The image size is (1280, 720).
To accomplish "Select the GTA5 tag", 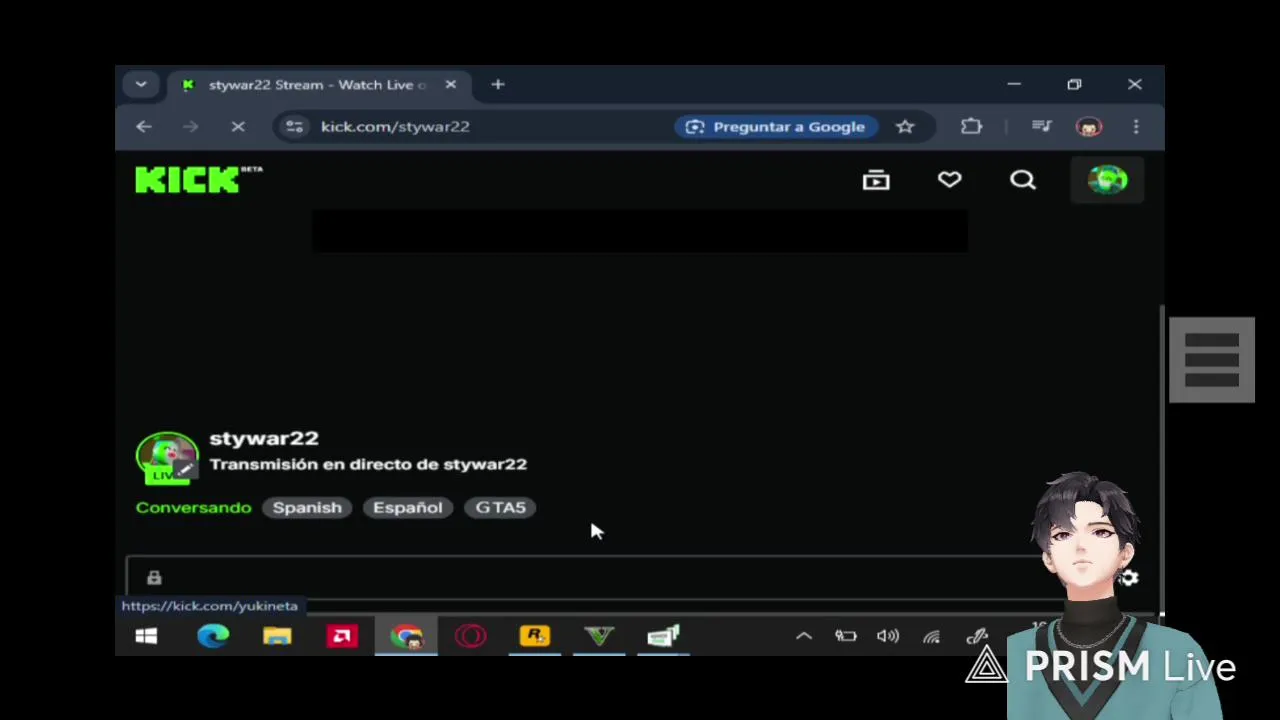I will coord(500,508).
